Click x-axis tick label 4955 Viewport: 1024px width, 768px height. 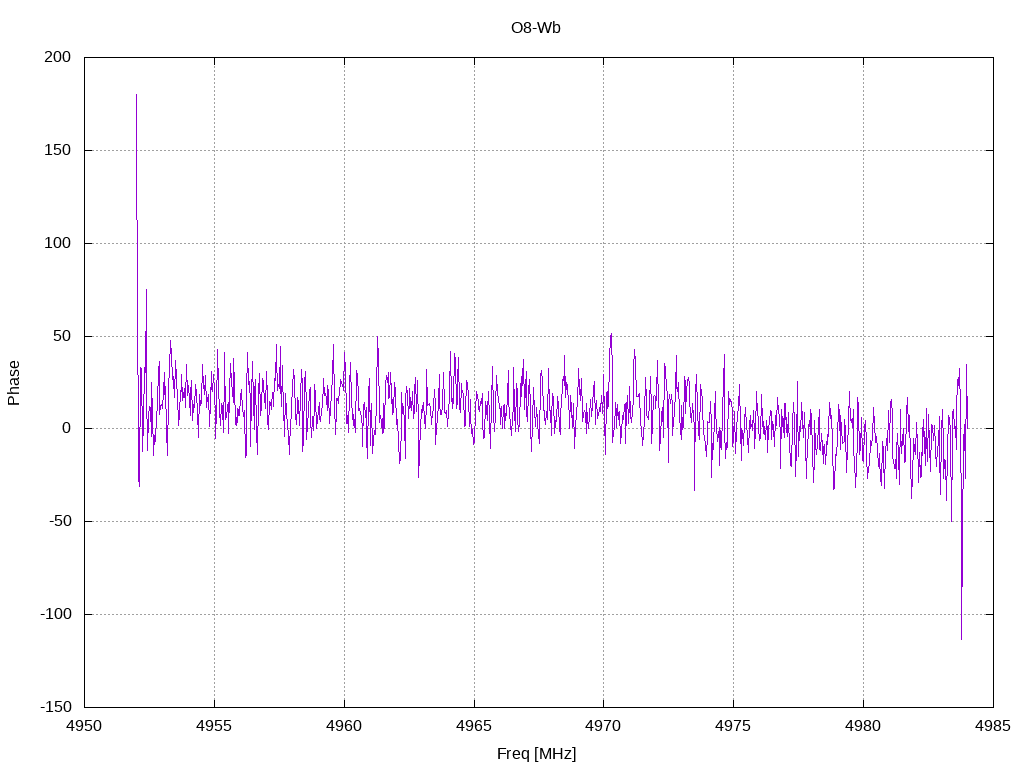[x=214, y=726]
